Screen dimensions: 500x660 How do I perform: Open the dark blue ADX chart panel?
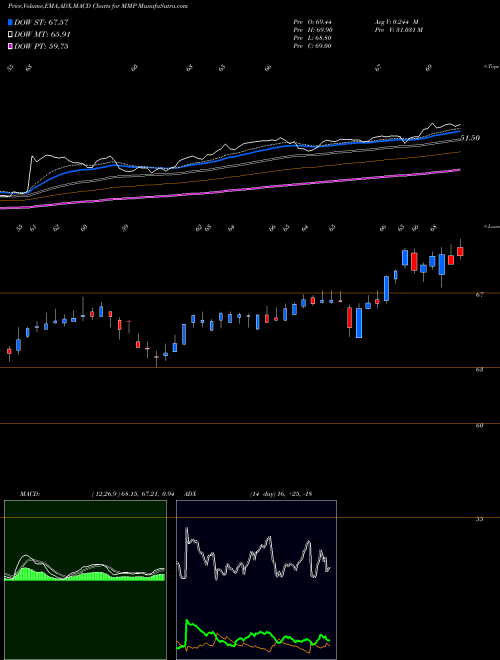[256, 580]
